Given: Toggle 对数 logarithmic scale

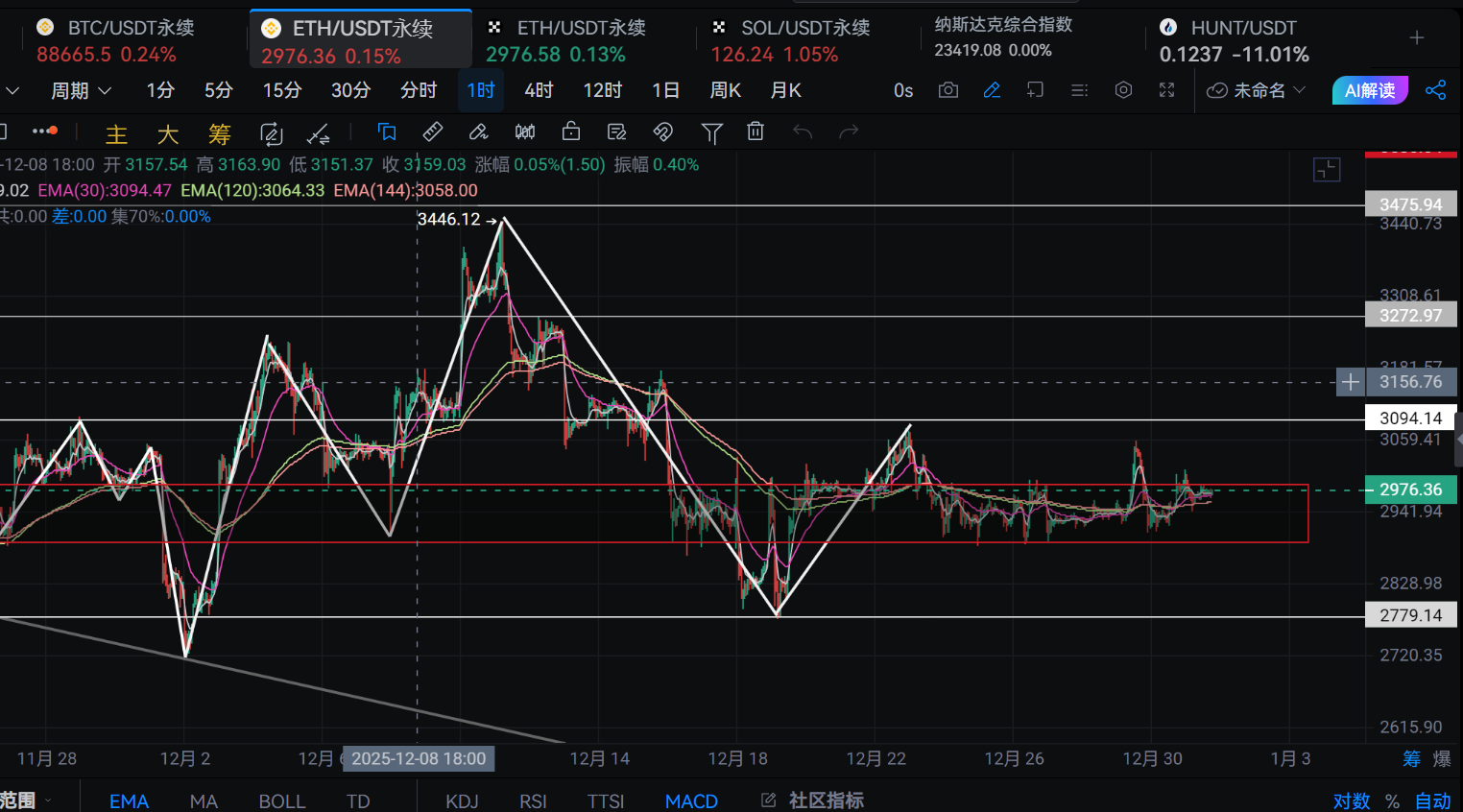Looking at the screenshot, I should (1351, 800).
